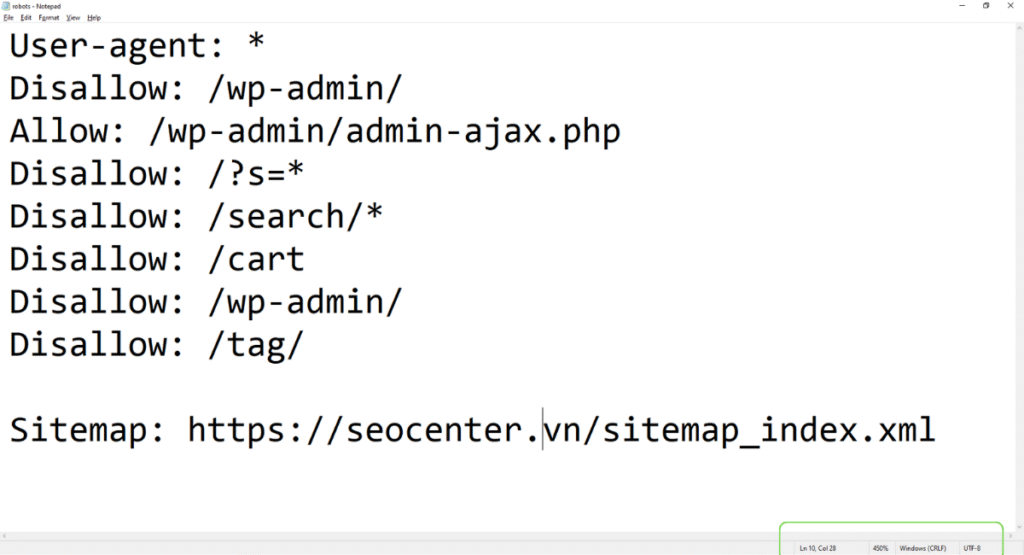Viewport: 1024px width, 555px height.
Task: Open the View menu
Action: [73, 18]
